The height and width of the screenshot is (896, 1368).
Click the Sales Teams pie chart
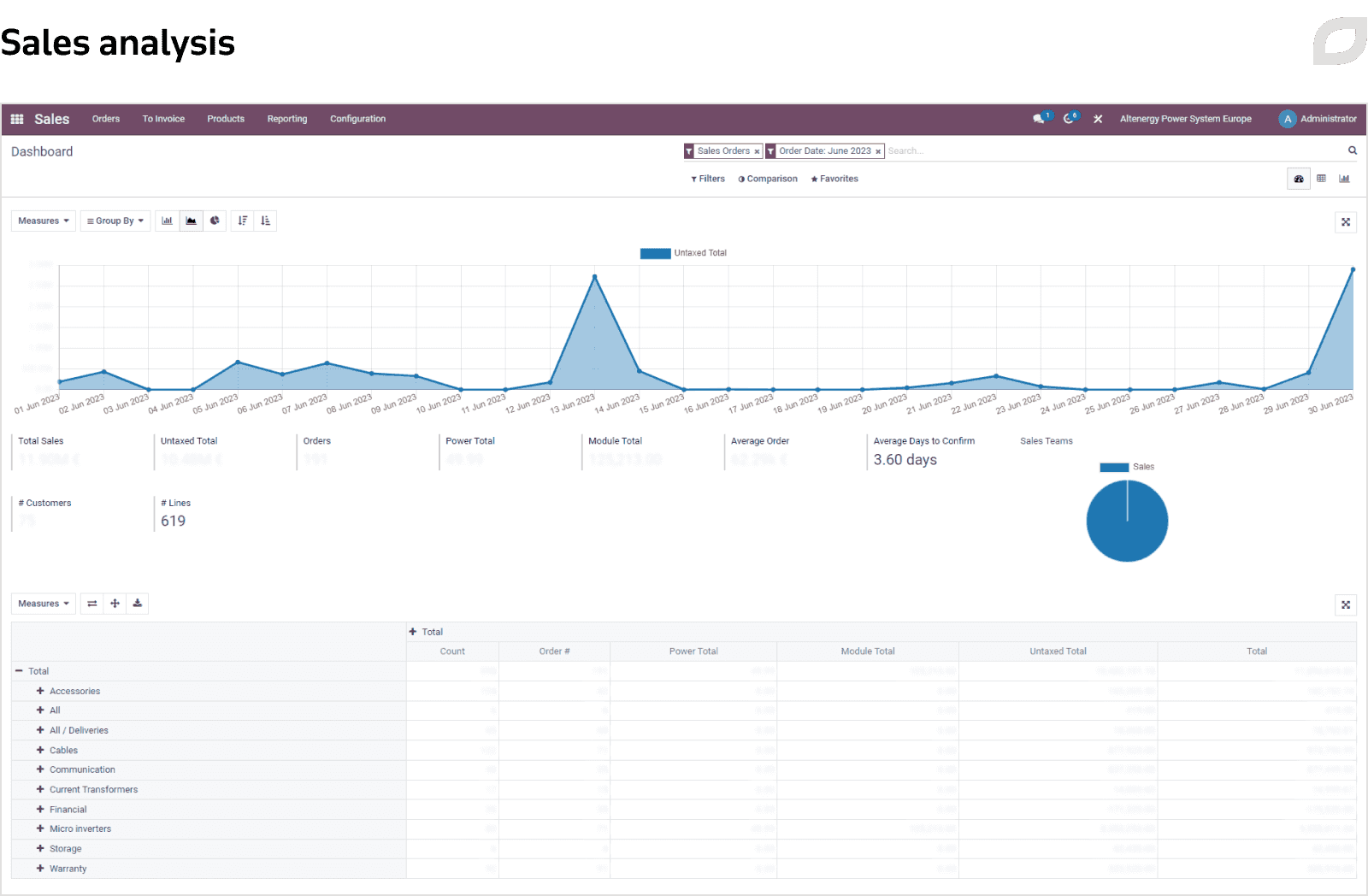(x=1127, y=521)
